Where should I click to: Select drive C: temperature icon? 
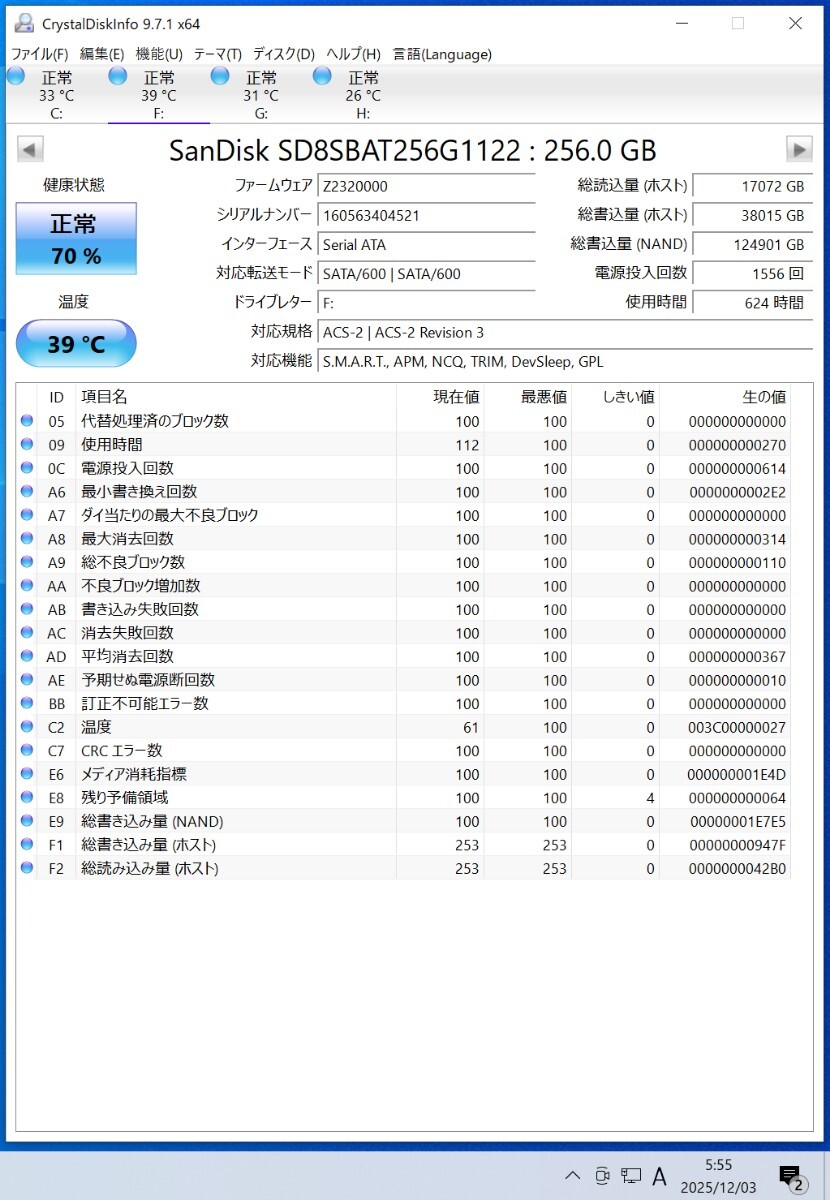pyautogui.click(x=16, y=75)
